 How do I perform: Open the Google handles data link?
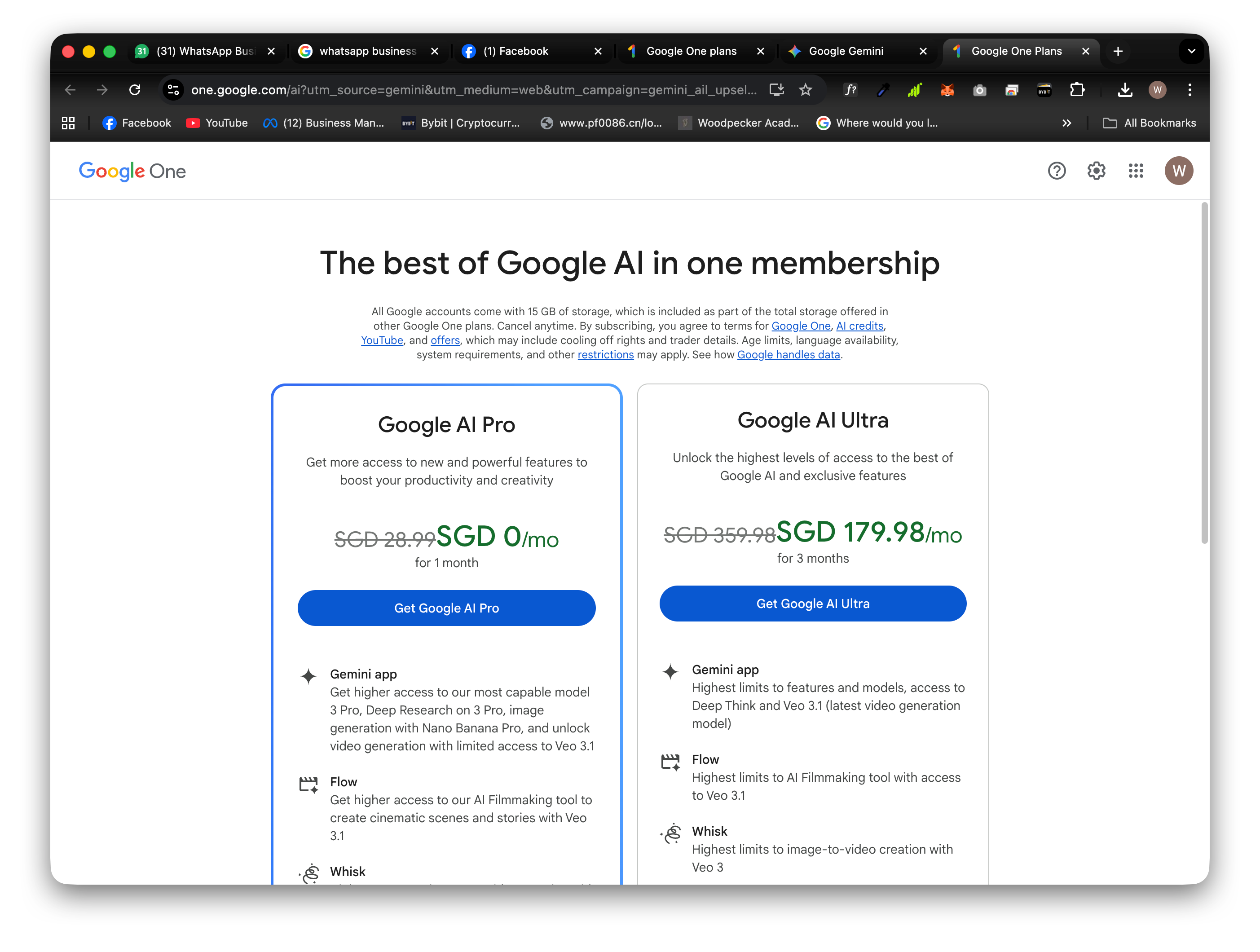tap(789, 354)
